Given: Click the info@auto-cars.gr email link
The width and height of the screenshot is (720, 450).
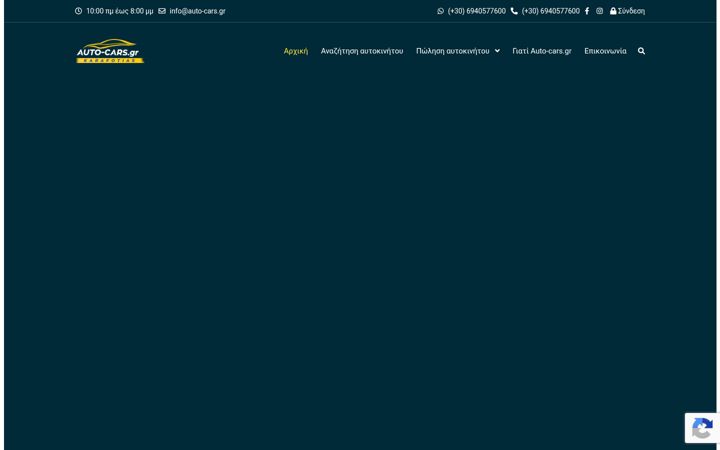Looking at the screenshot, I should point(197,11).
